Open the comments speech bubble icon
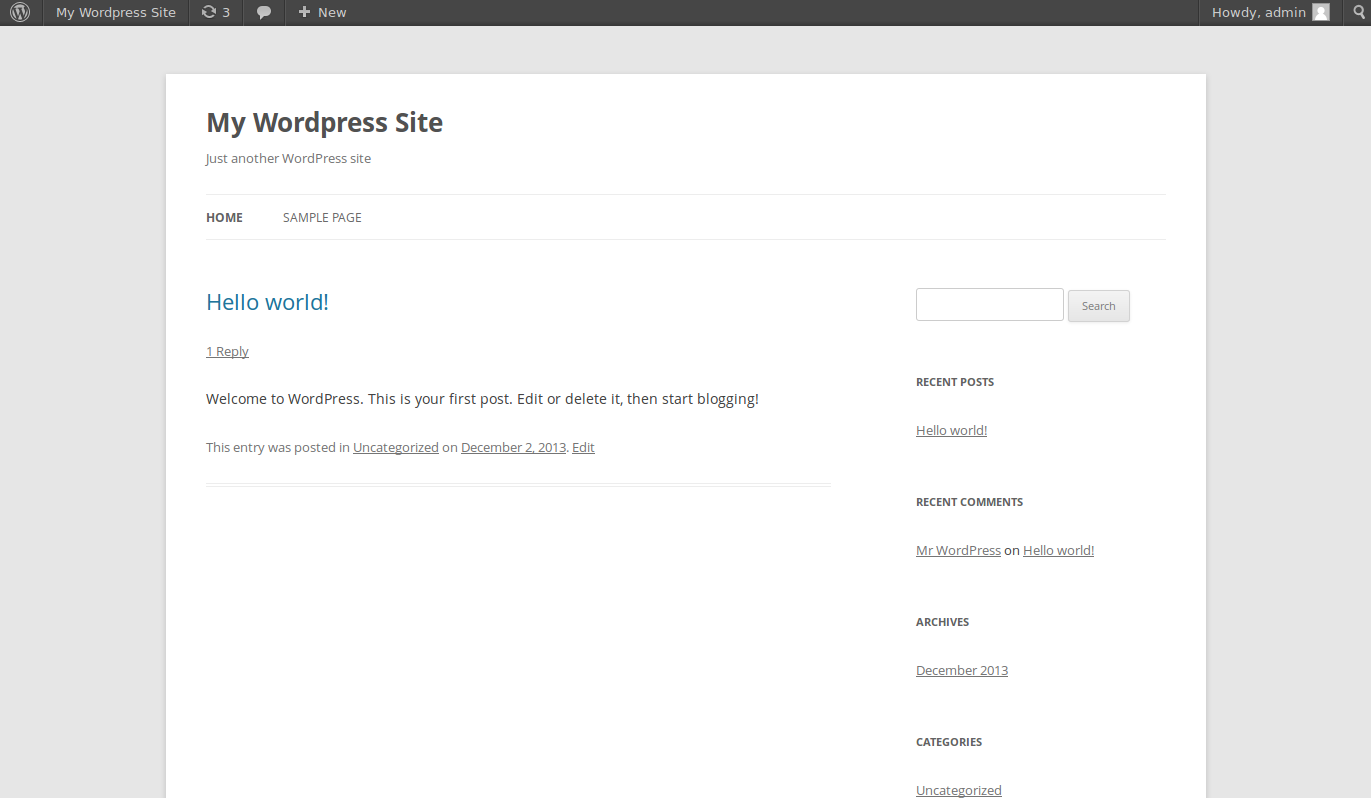 click(264, 13)
